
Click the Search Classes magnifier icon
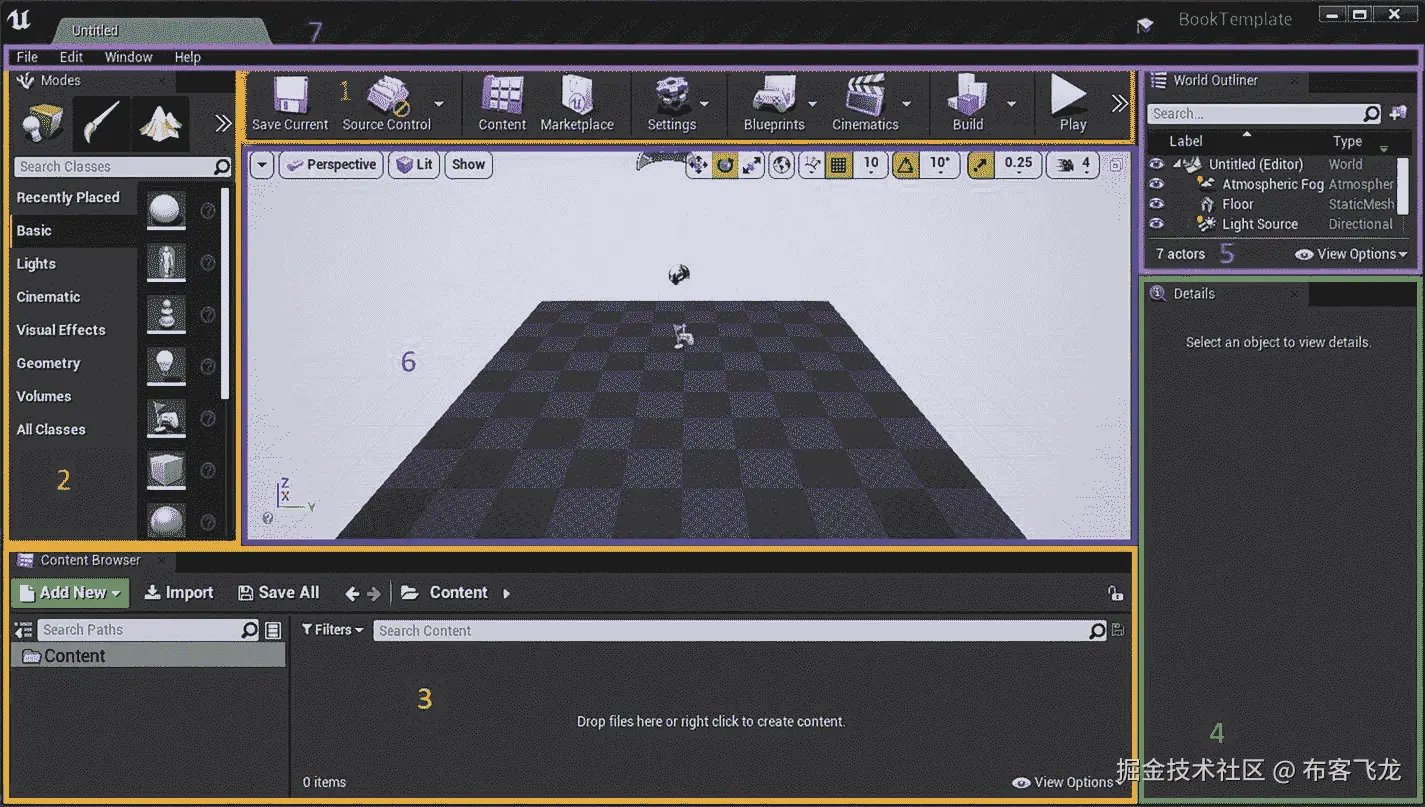(221, 167)
